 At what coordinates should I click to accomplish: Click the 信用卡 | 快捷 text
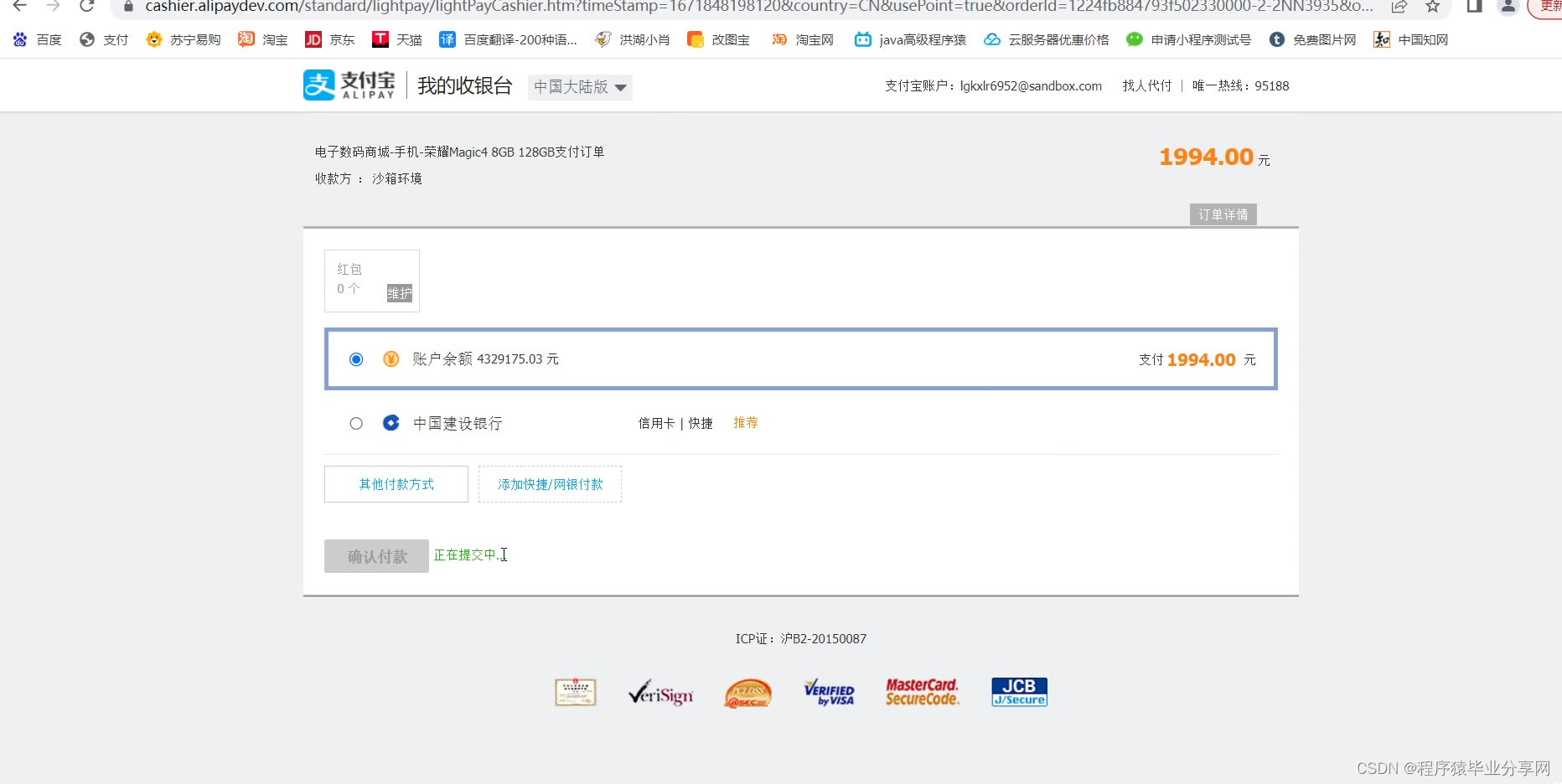[675, 424]
